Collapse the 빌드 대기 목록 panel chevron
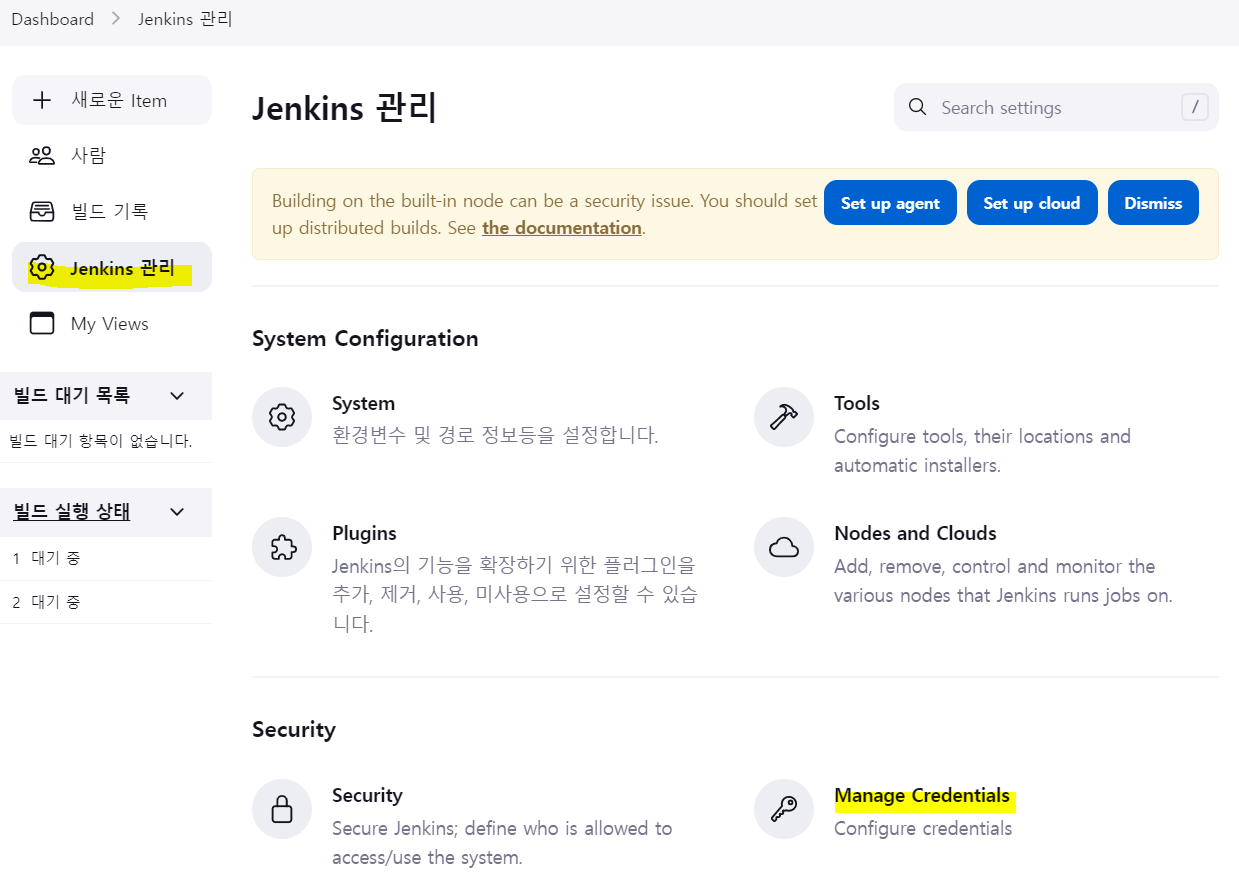The height and width of the screenshot is (874, 1239). (x=177, y=395)
